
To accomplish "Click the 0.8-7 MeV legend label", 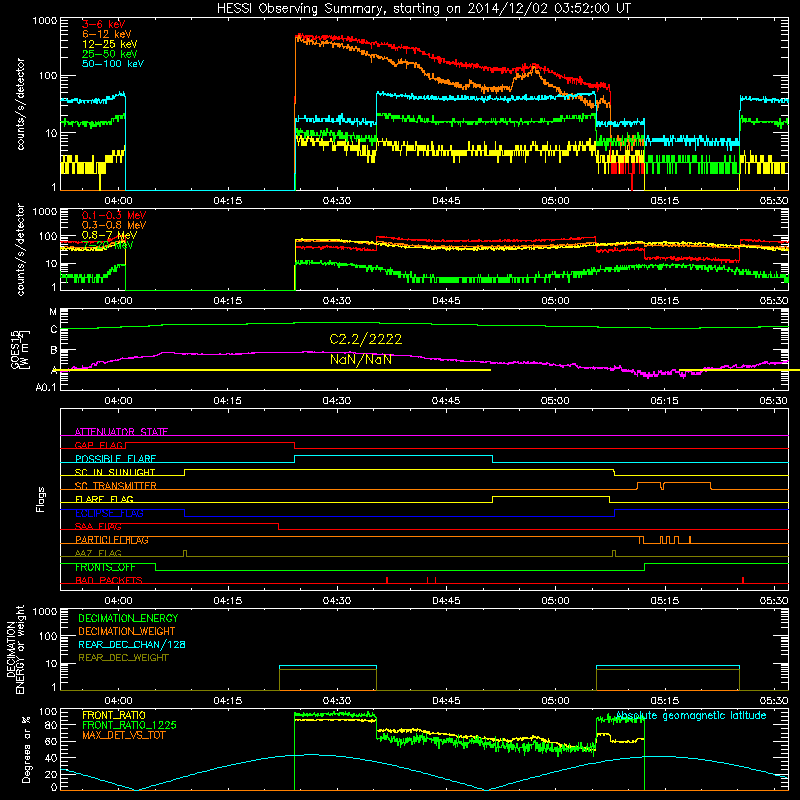I will pos(109,235).
